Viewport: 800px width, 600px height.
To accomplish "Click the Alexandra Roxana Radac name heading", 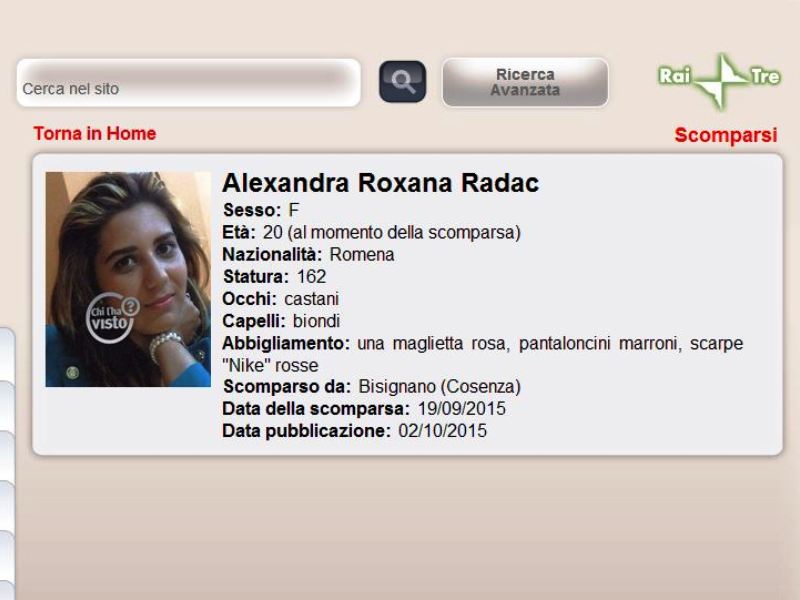I will click(381, 183).
